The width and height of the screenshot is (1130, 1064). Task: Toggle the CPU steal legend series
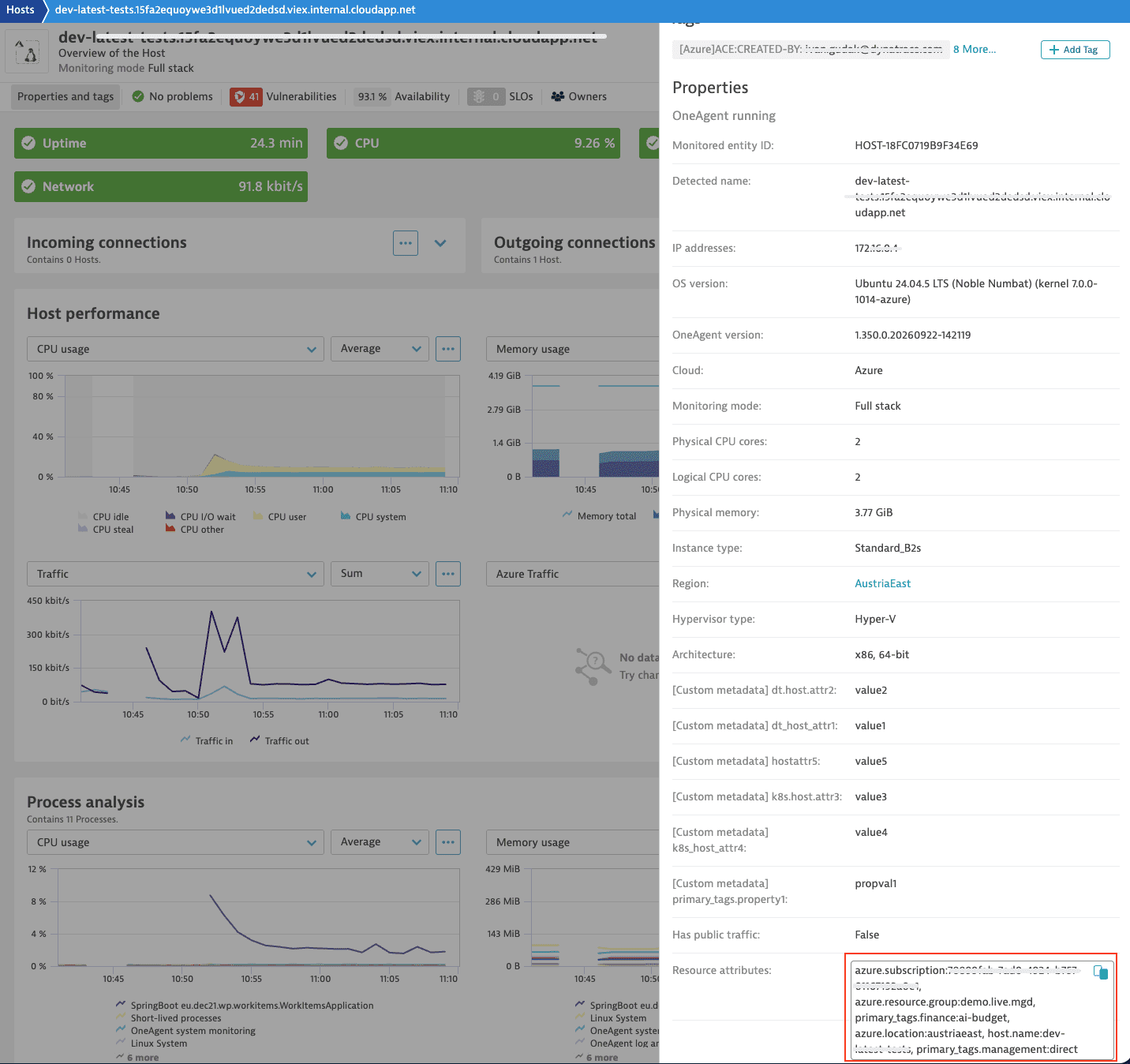point(106,530)
